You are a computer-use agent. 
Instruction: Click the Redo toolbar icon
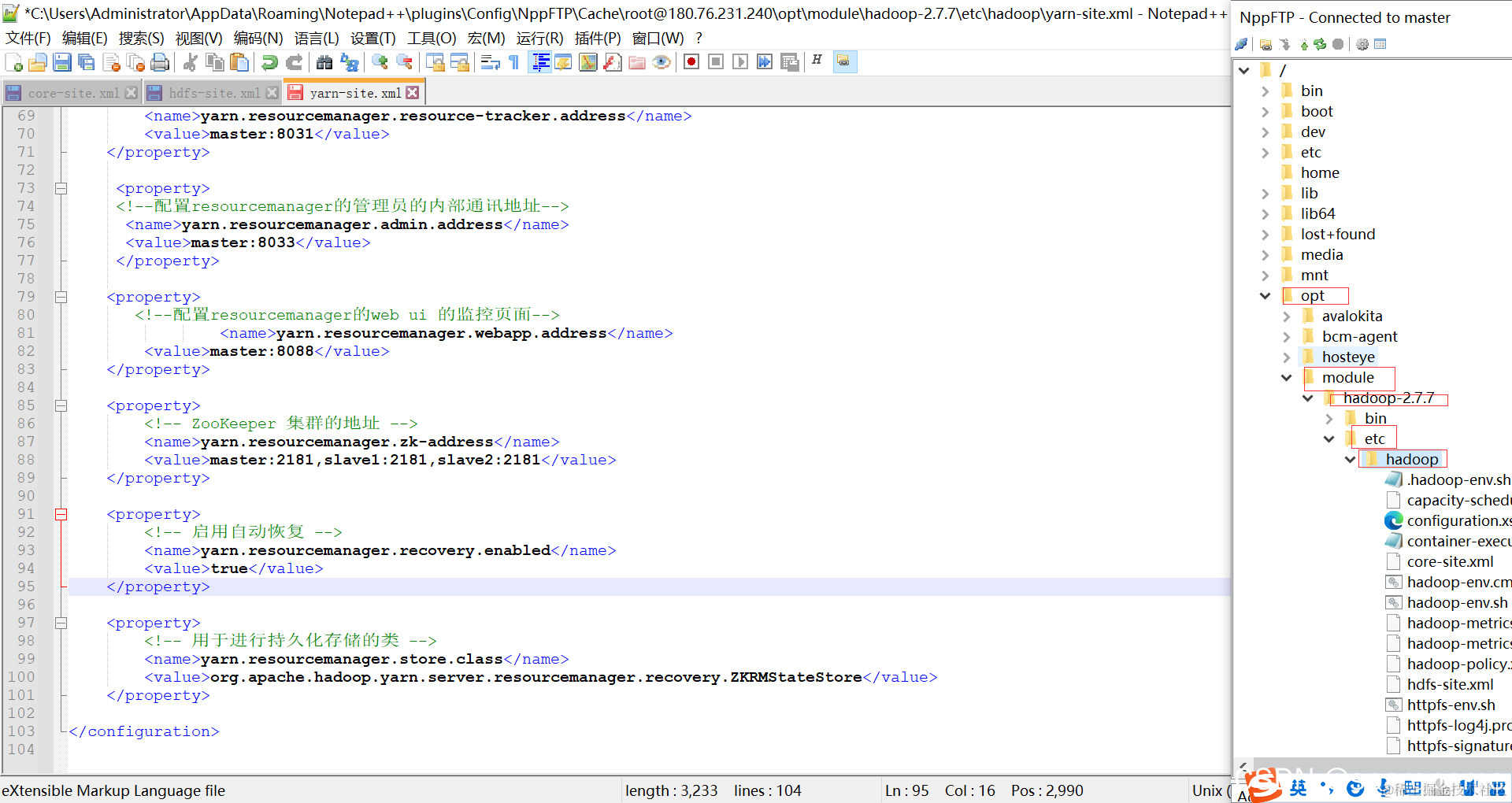click(294, 62)
